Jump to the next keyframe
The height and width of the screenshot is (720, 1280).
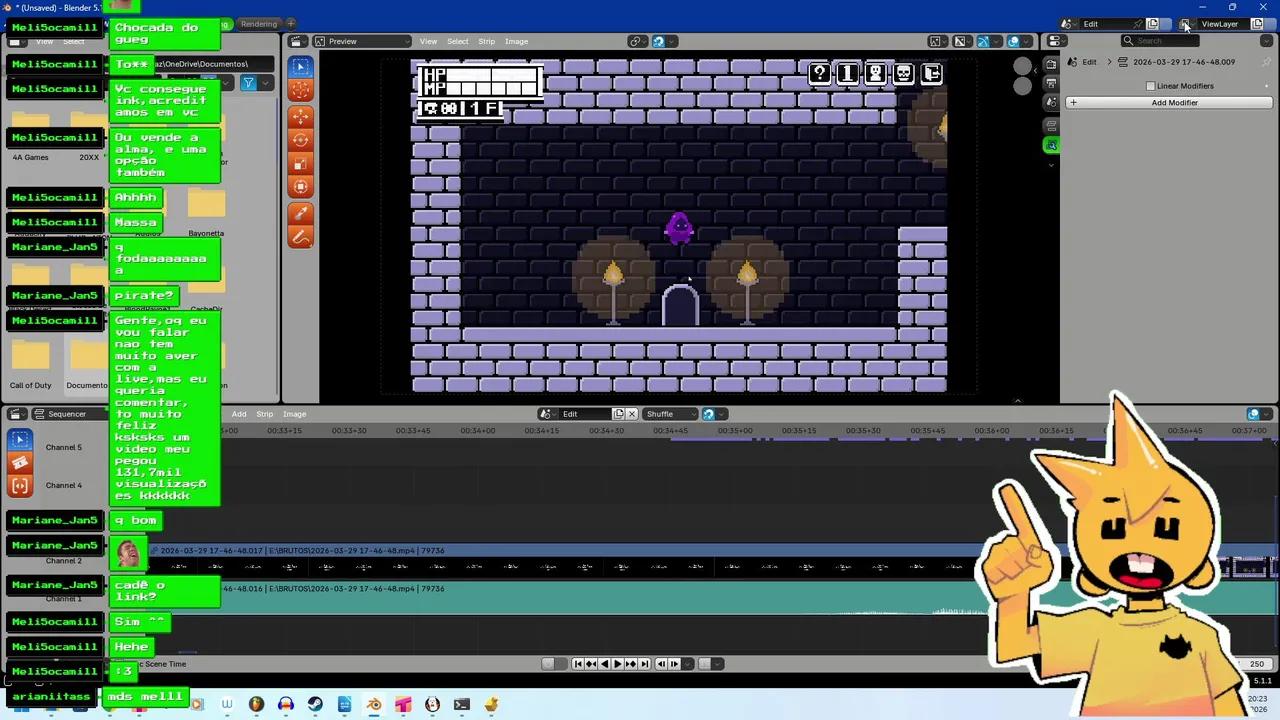click(631, 663)
